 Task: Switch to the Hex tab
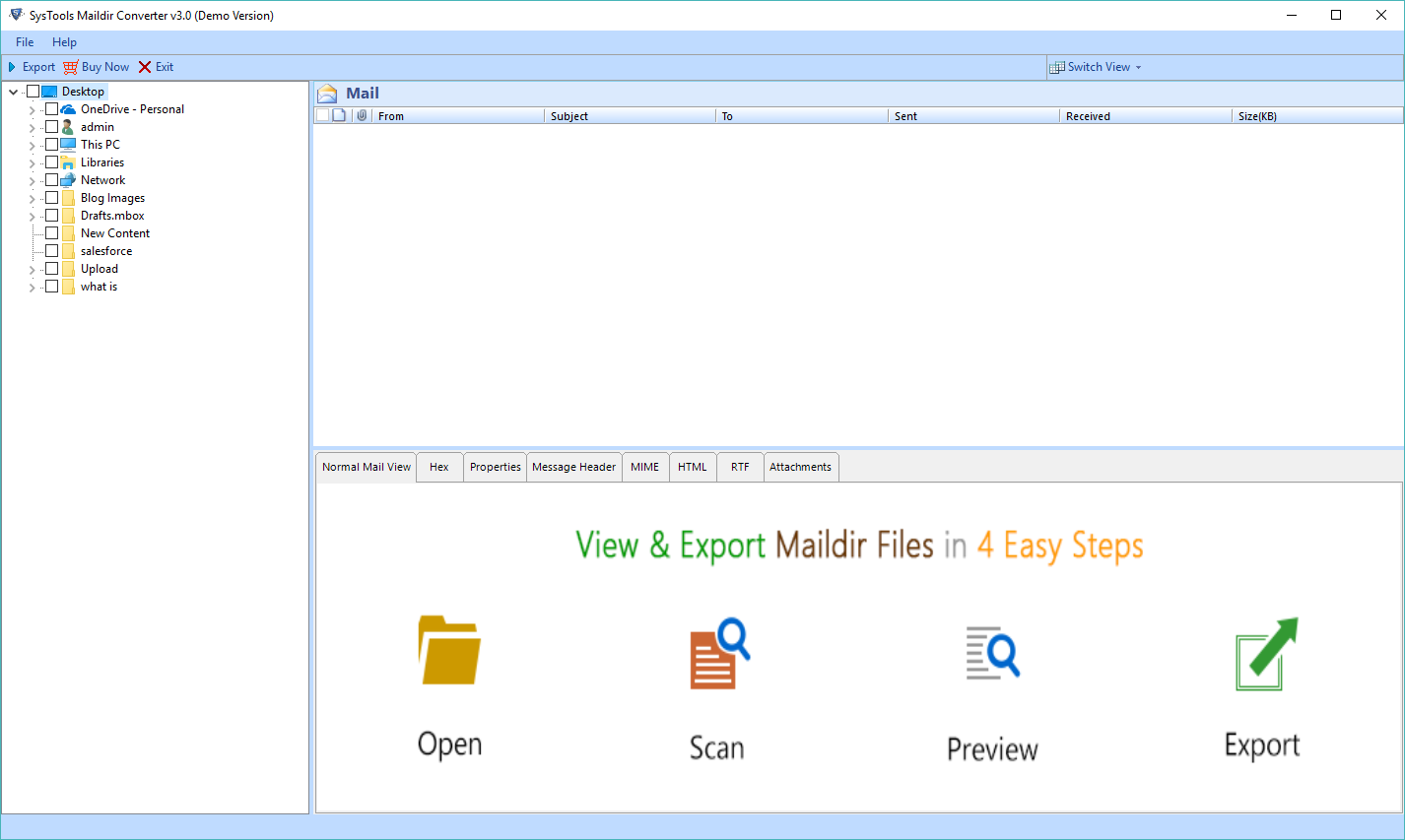pyautogui.click(x=439, y=467)
